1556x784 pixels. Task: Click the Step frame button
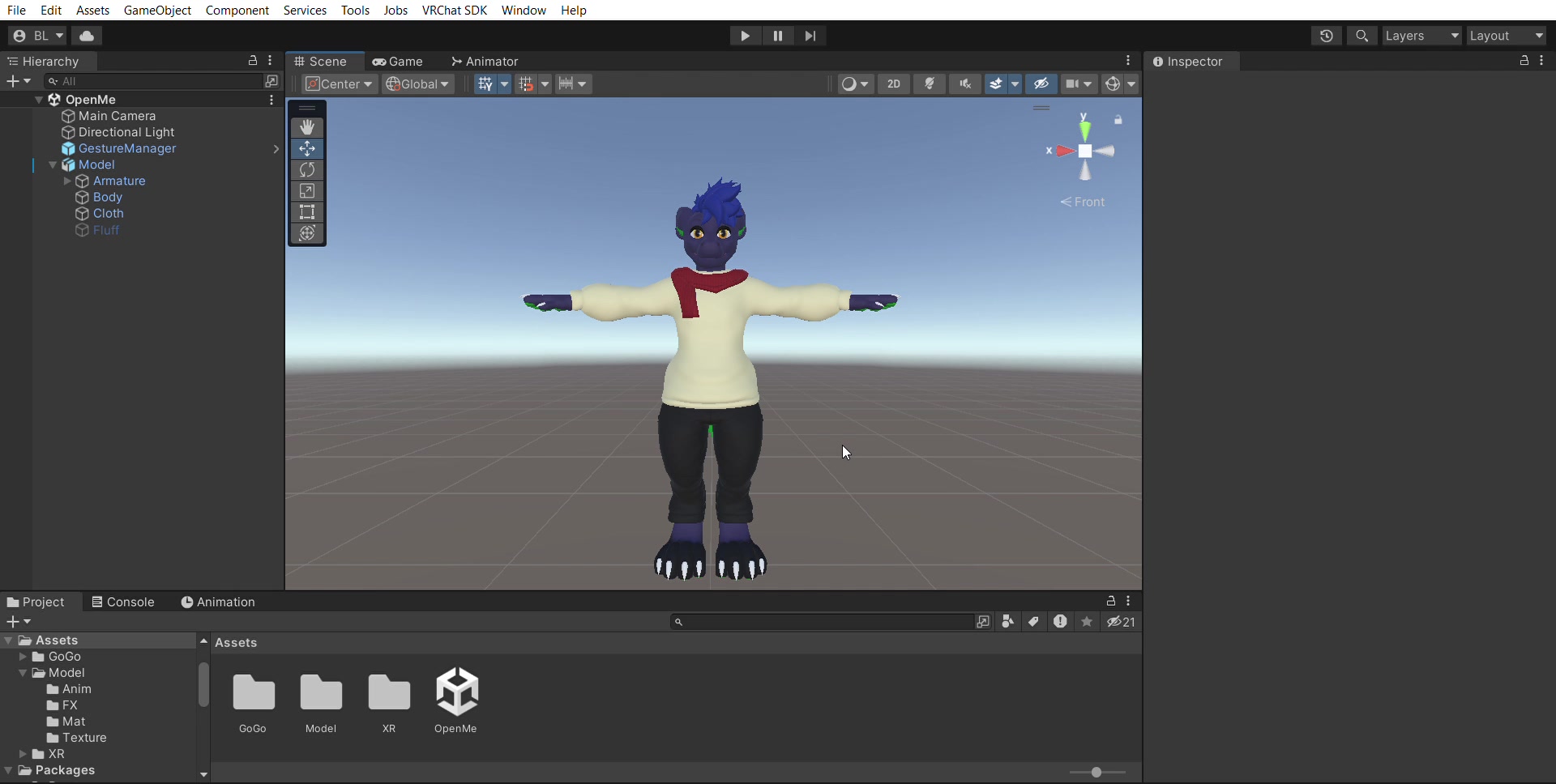pos(810,36)
